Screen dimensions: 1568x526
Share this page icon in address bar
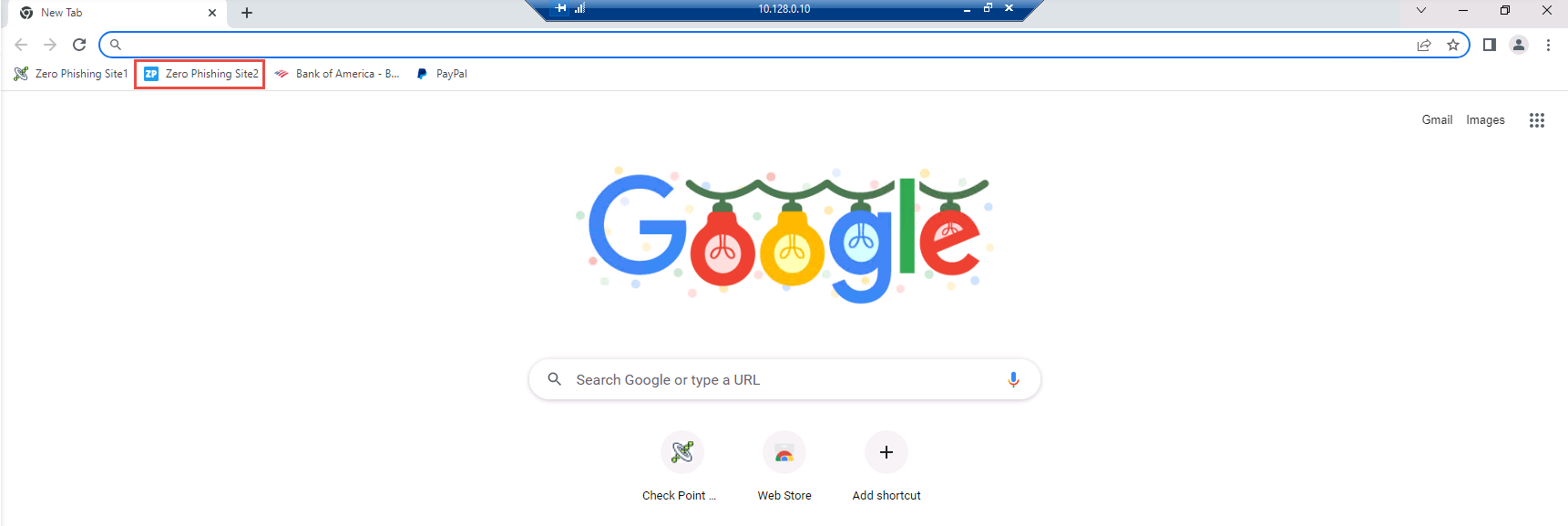pos(1424,45)
